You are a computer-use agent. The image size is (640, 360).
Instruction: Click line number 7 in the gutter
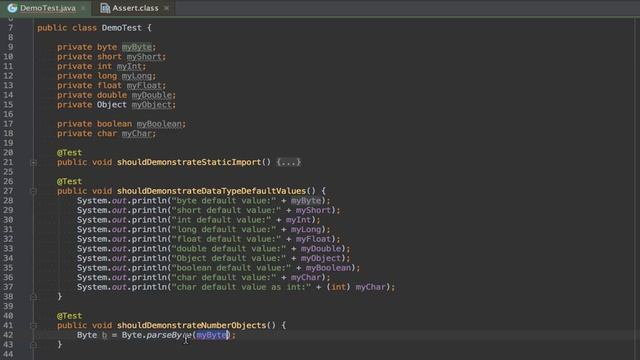point(11,28)
